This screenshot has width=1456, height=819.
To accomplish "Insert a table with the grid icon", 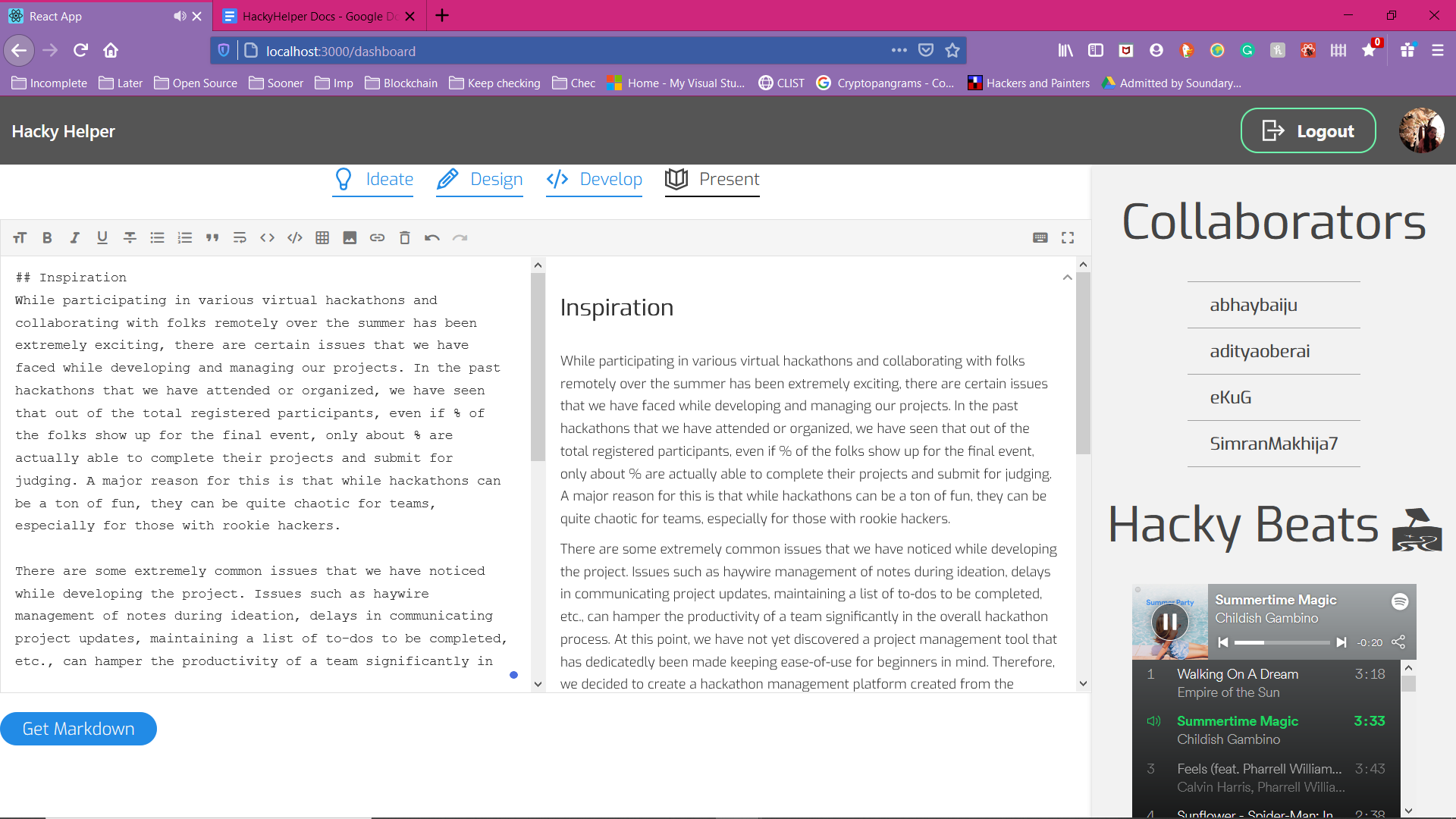I will click(322, 238).
